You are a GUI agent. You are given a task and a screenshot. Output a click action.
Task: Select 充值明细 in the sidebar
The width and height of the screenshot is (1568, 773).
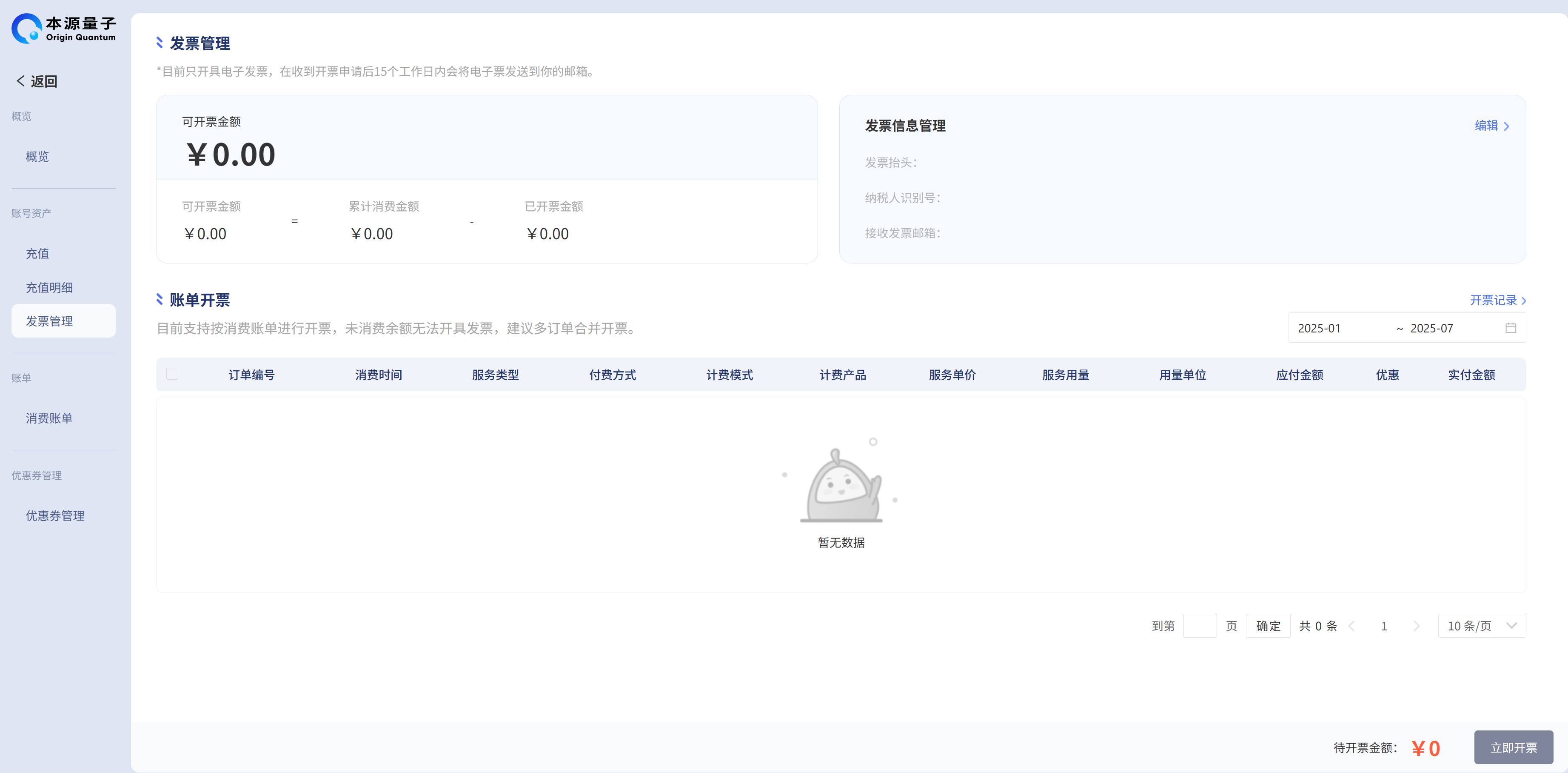(x=49, y=287)
